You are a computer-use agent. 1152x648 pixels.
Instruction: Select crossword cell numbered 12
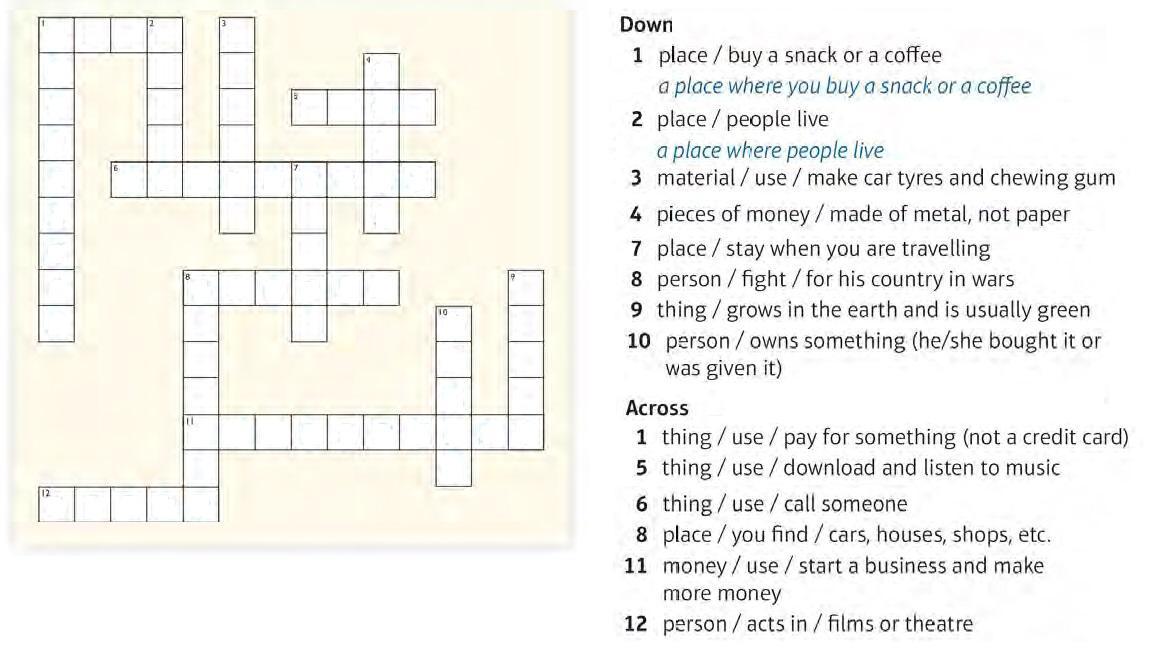(57, 504)
